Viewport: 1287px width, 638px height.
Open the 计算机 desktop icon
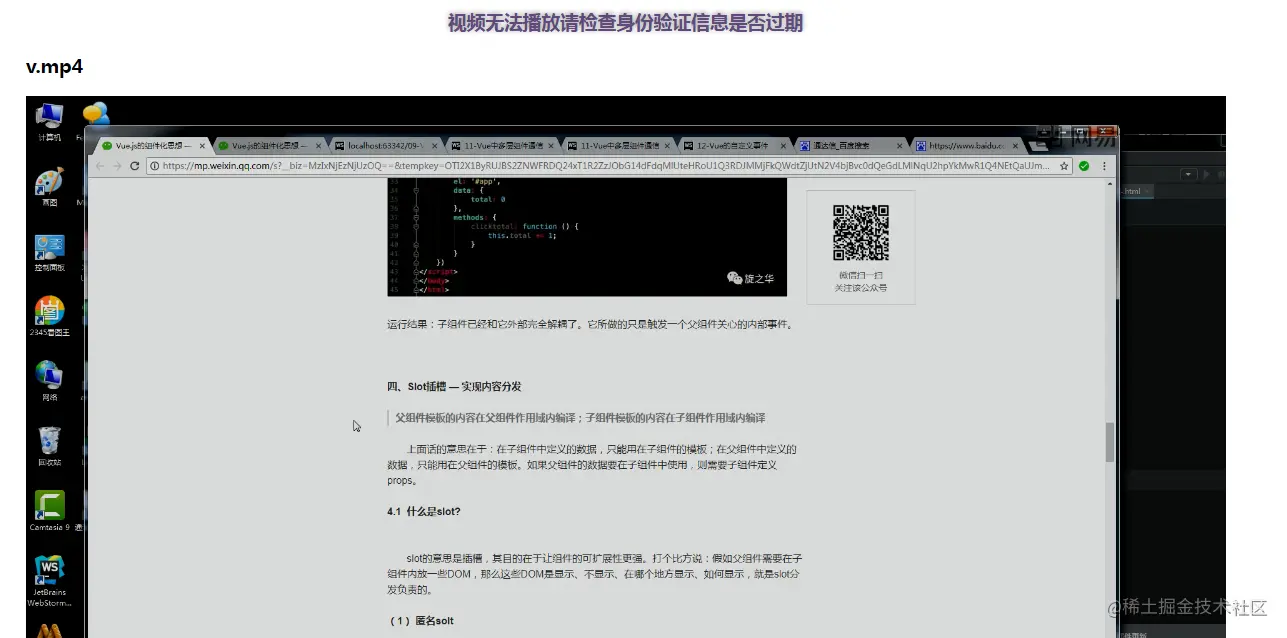[x=49, y=122]
